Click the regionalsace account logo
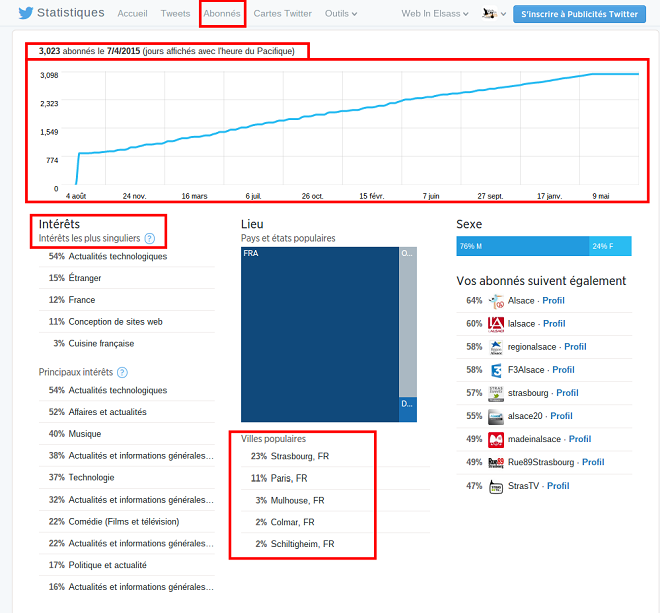Viewport: 660px width, 613px height. (496, 347)
